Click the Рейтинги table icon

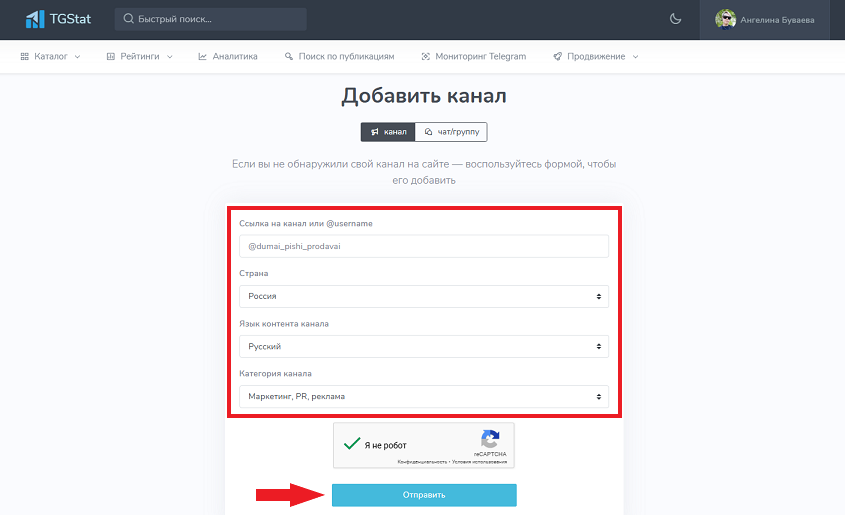point(110,57)
